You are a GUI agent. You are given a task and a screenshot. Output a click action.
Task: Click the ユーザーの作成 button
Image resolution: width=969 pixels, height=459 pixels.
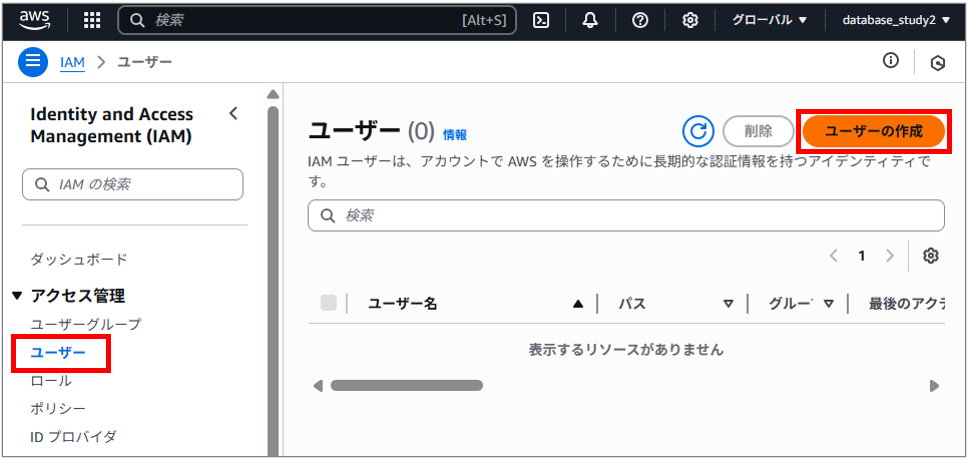pos(874,131)
